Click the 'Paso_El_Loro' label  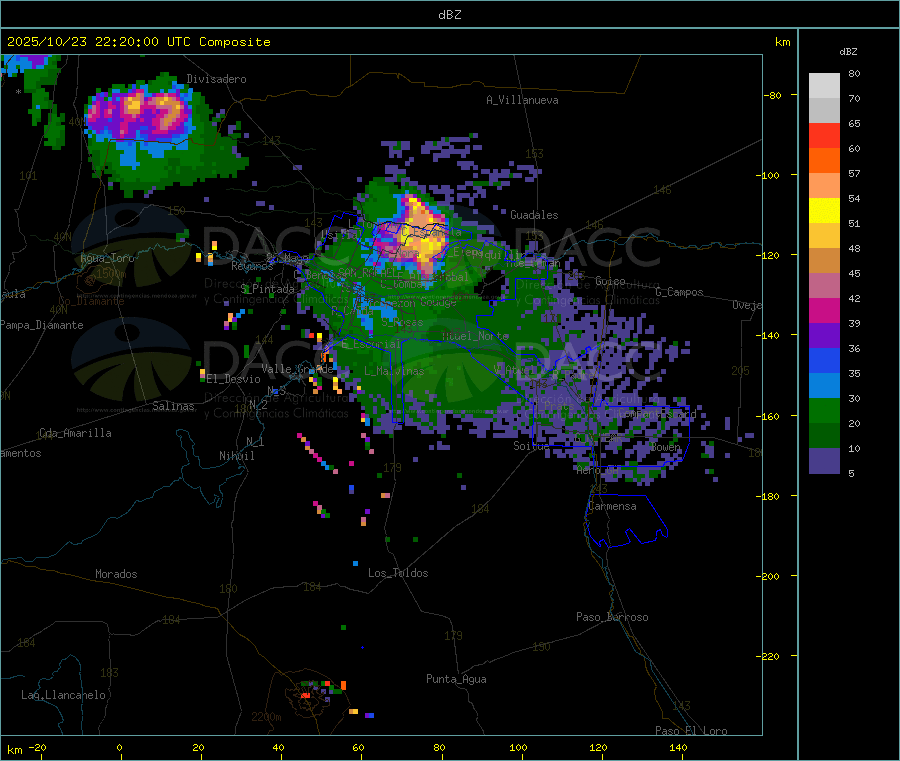tap(692, 731)
